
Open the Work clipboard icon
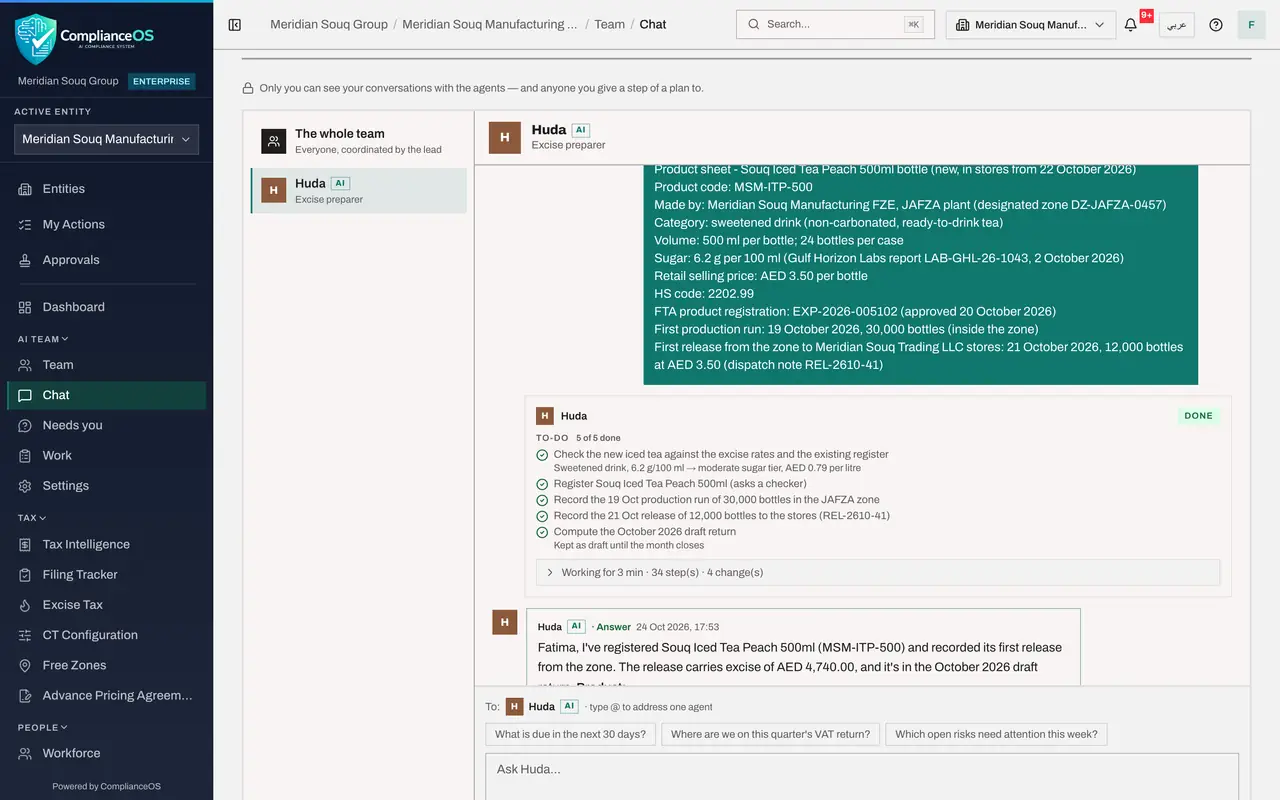(x=25, y=455)
